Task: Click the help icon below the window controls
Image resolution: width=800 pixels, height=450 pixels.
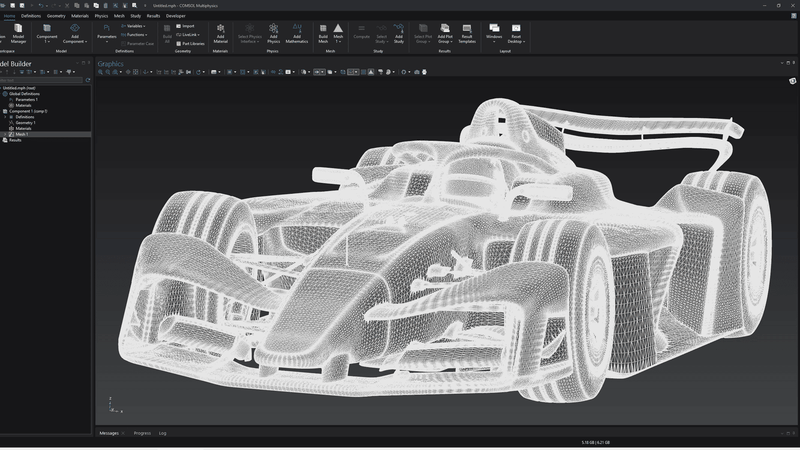Action: [x=793, y=16]
